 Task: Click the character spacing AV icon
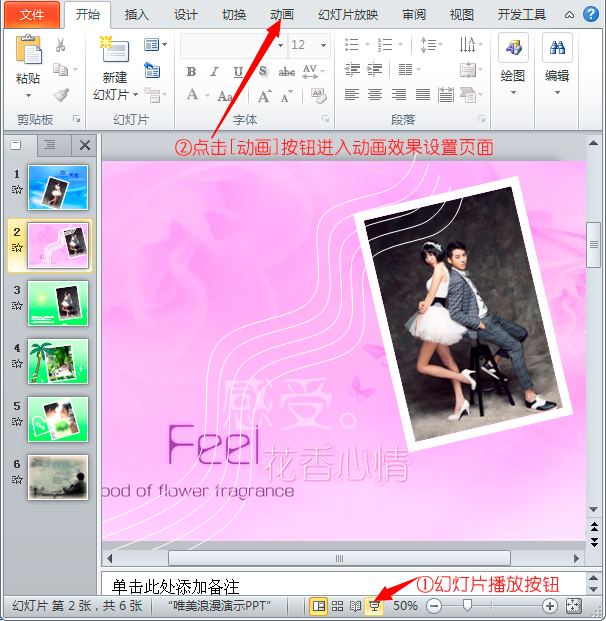tap(310, 72)
